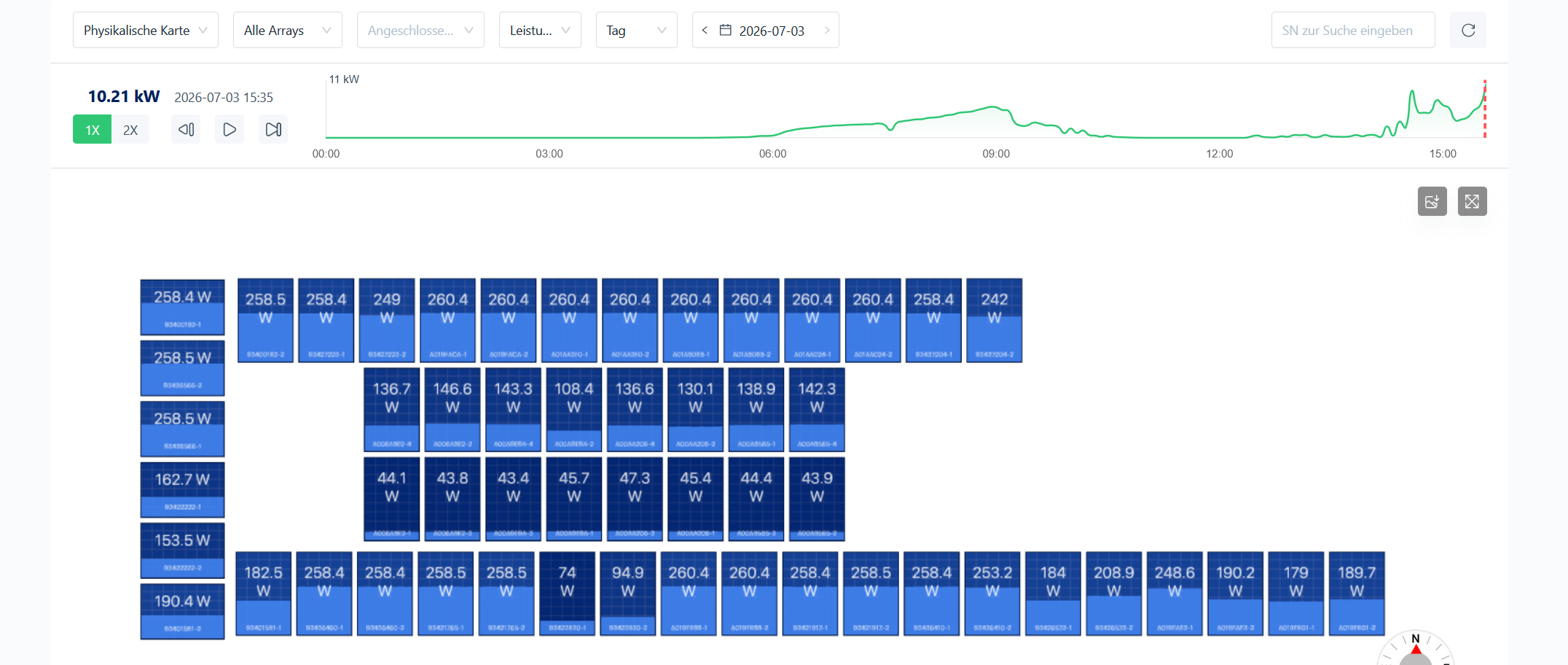The height and width of the screenshot is (665, 1568).
Task: Select the 108.4 W panel
Action: coord(574,410)
